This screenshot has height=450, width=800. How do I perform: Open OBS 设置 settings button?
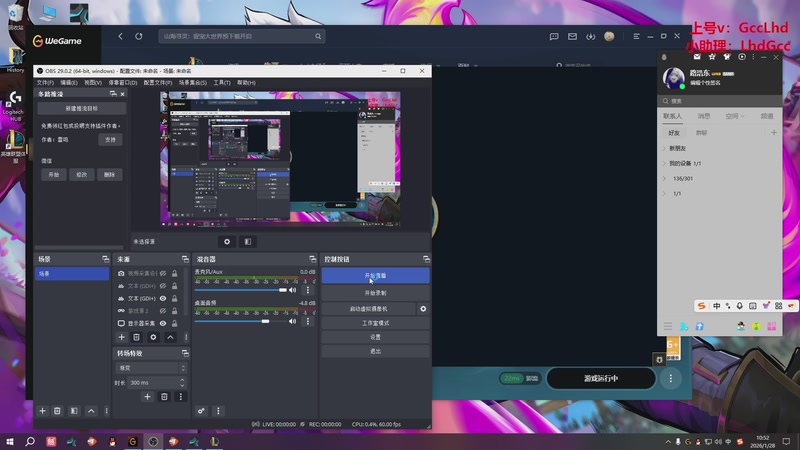tap(376, 337)
